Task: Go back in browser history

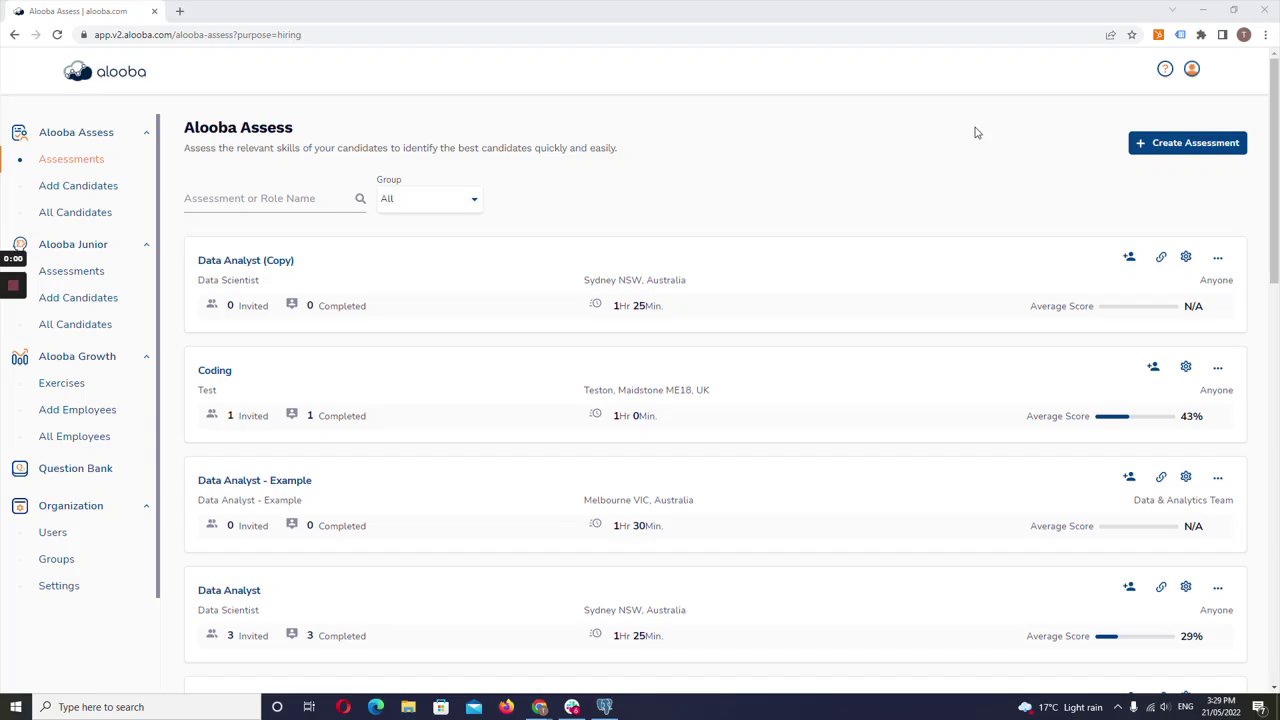Action: pyautogui.click(x=14, y=35)
